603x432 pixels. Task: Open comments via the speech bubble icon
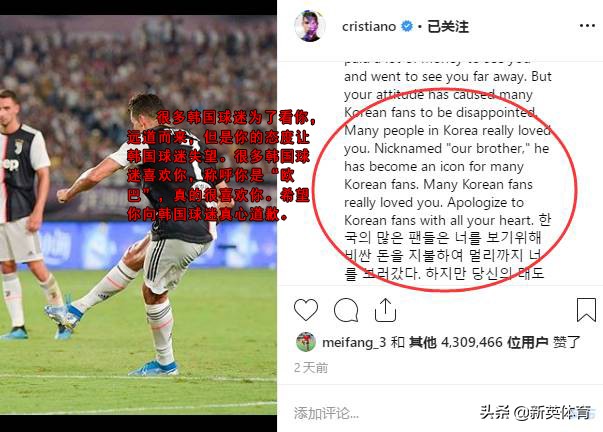(346, 310)
